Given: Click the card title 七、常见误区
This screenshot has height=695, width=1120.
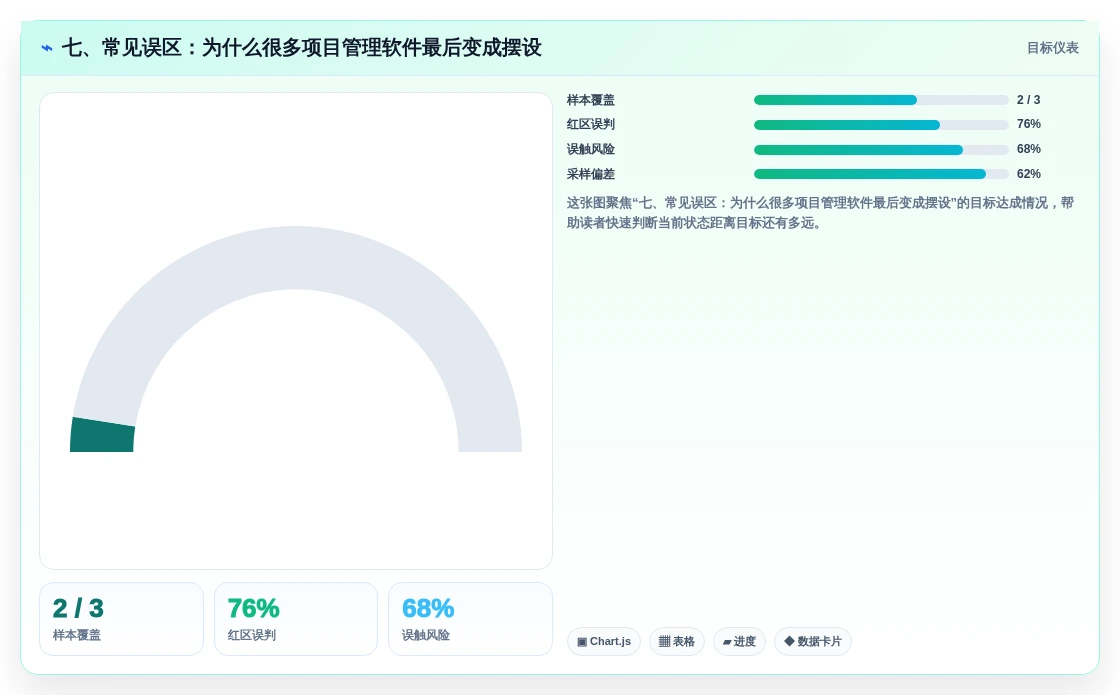Looking at the screenshot, I should click(301, 48).
